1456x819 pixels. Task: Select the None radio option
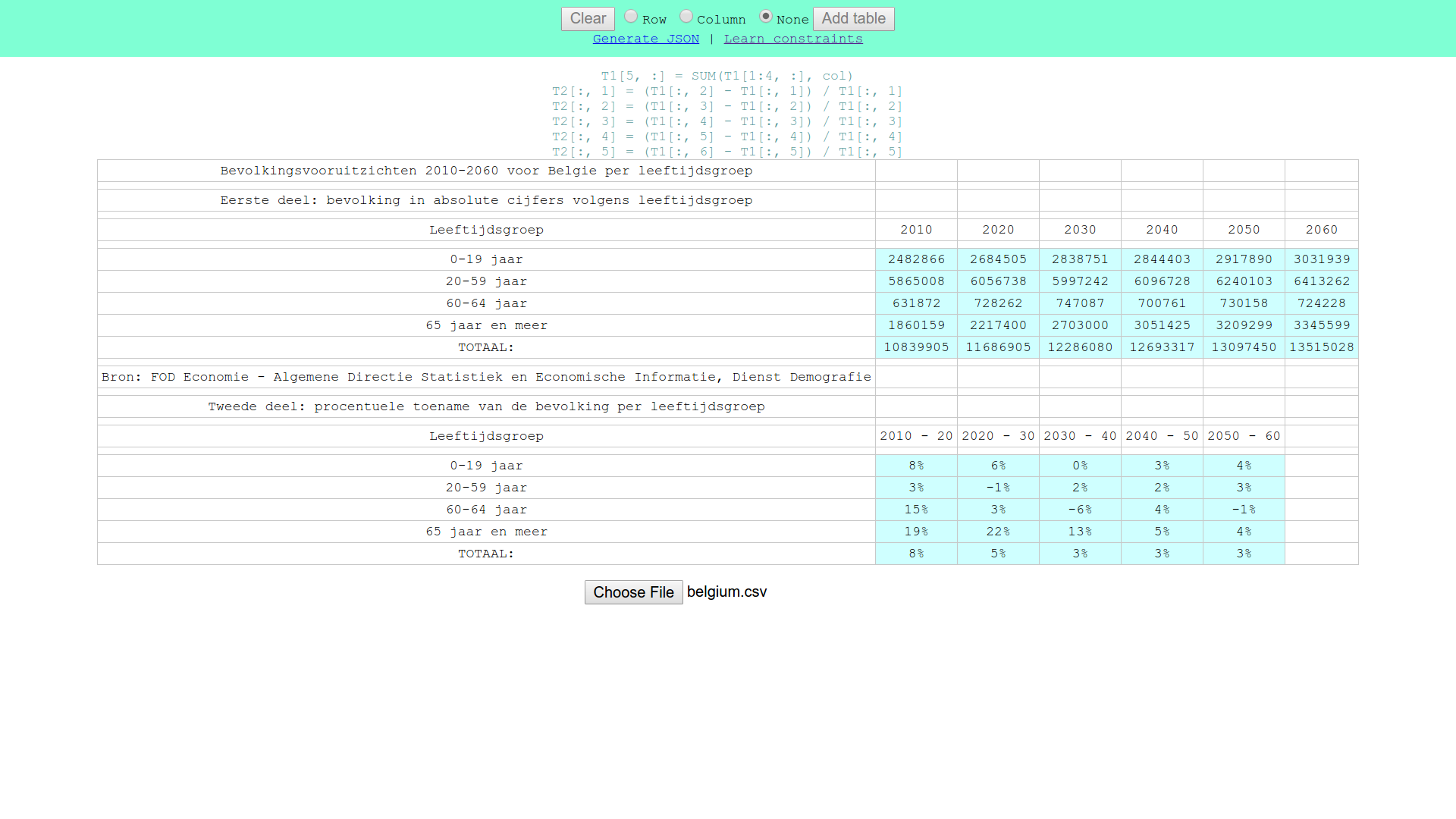click(766, 17)
